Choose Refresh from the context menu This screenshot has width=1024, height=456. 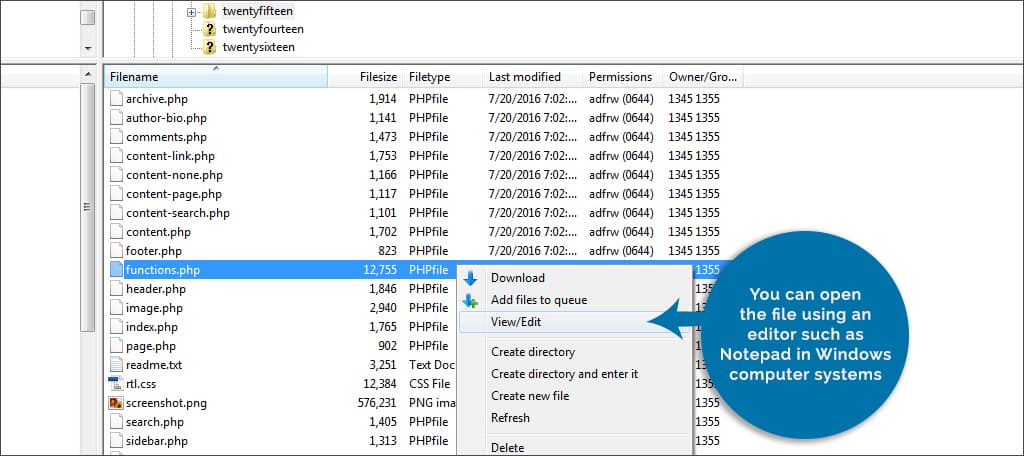point(510,418)
